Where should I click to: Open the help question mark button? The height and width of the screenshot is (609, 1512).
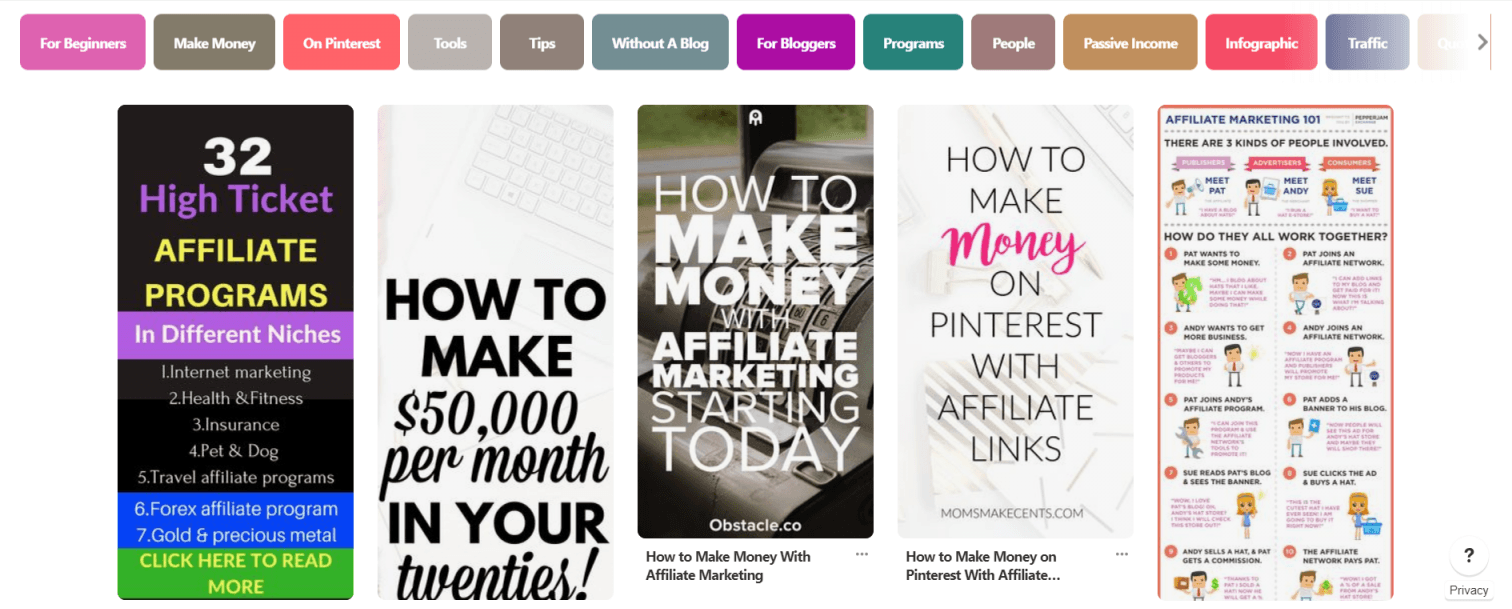(1468, 557)
